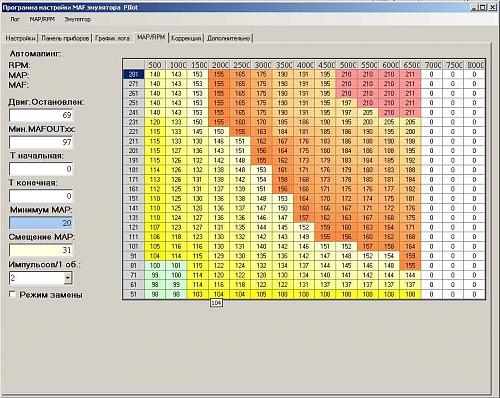Switch to the График лога tab

click(x=112, y=38)
